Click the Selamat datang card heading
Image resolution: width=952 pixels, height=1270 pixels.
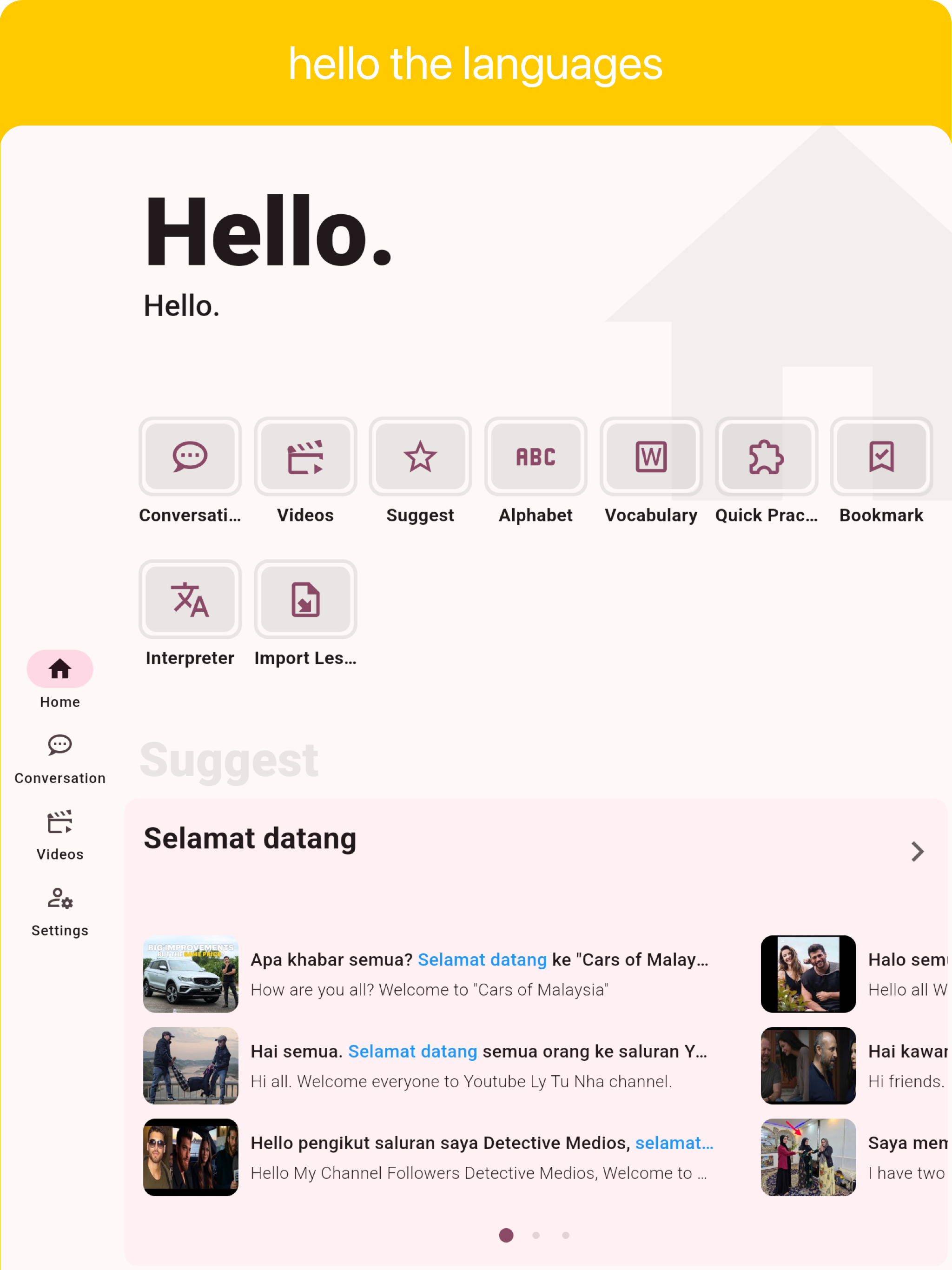tap(250, 838)
